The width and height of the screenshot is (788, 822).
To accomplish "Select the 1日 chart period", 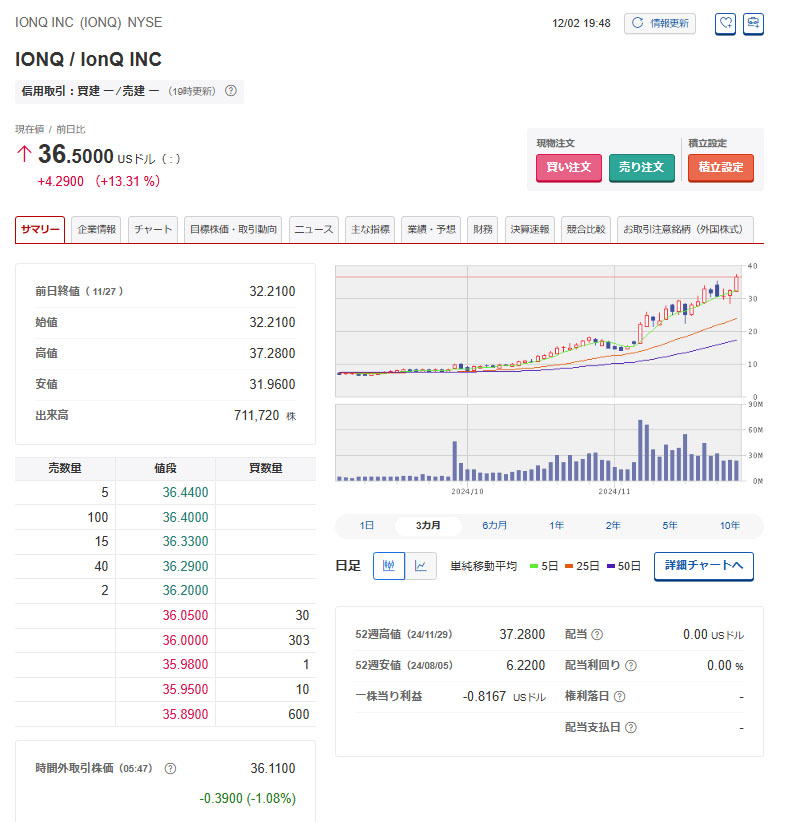I will pyautogui.click(x=367, y=525).
